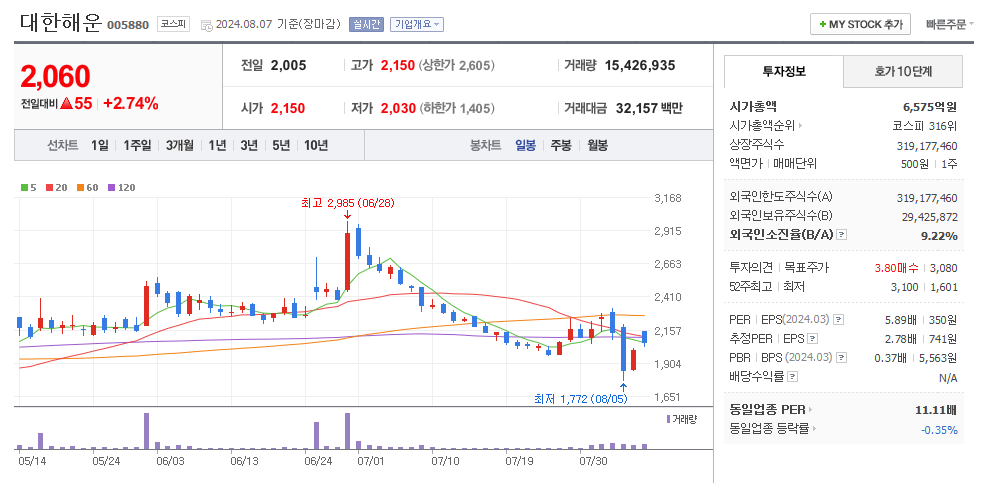Click the stock name 대한해운
Screen dimensions: 985x483
(60, 23)
